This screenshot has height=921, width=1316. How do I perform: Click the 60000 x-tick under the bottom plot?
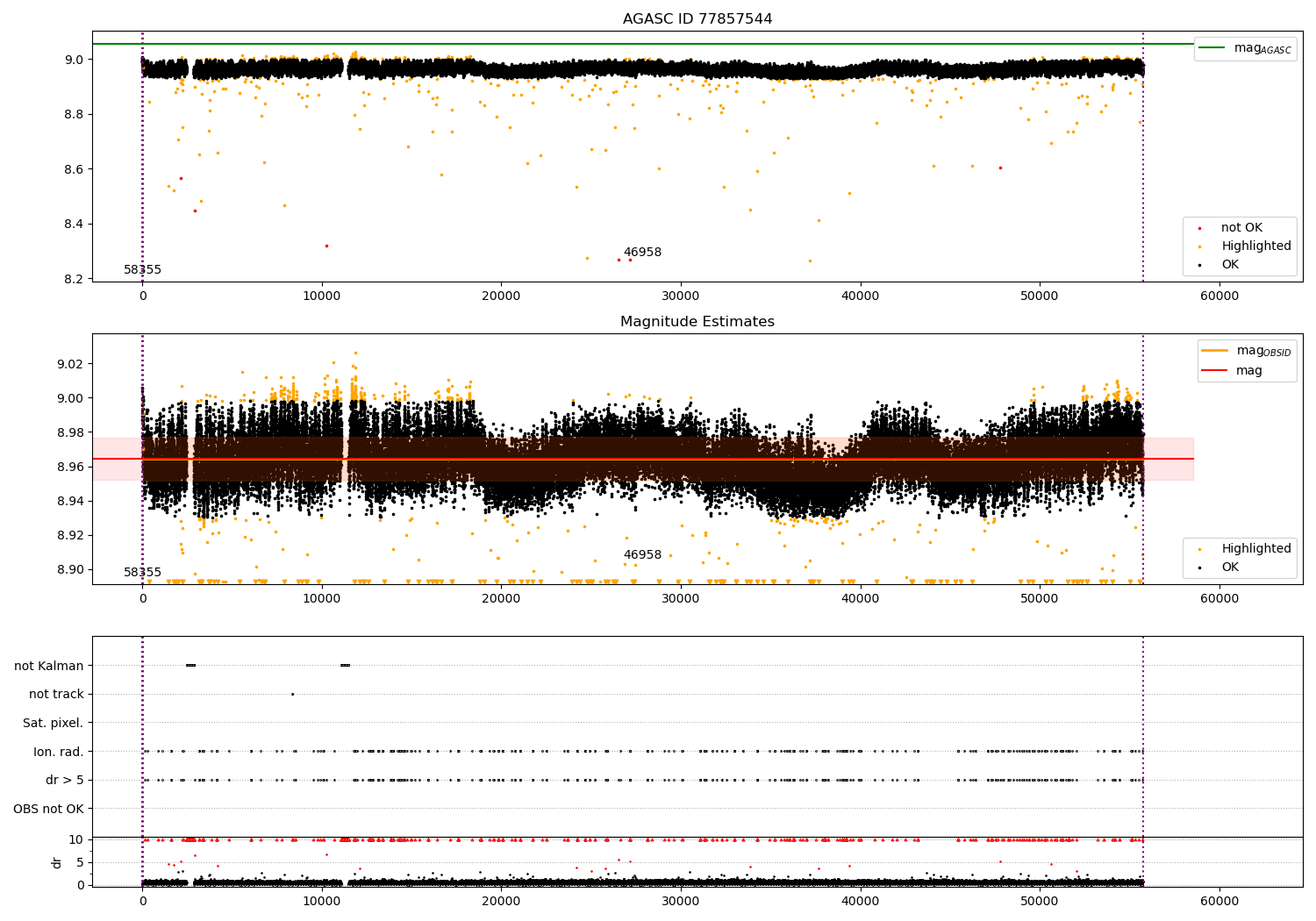pos(1219,902)
